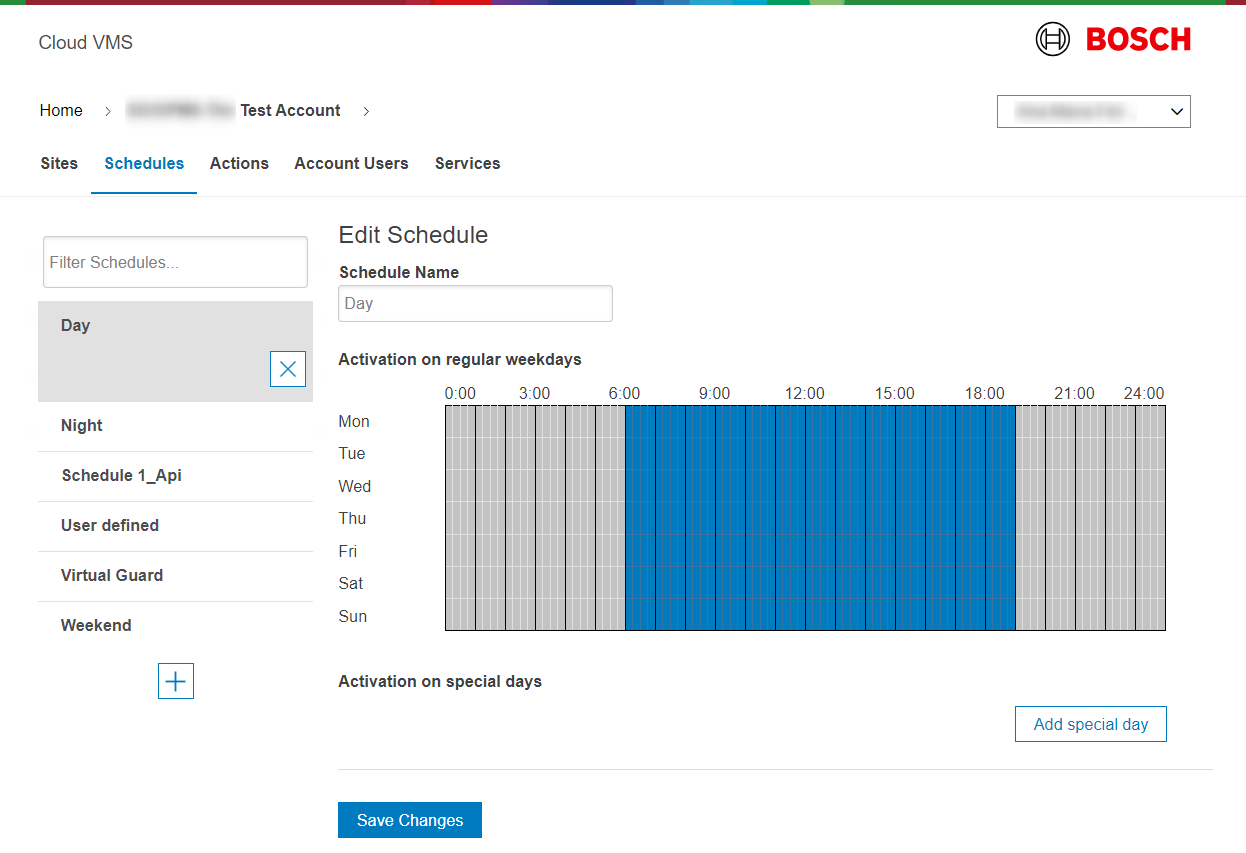Screen dimensions: 1246x853
Task: Switch to the Sites tab
Action: pos(59,164)
